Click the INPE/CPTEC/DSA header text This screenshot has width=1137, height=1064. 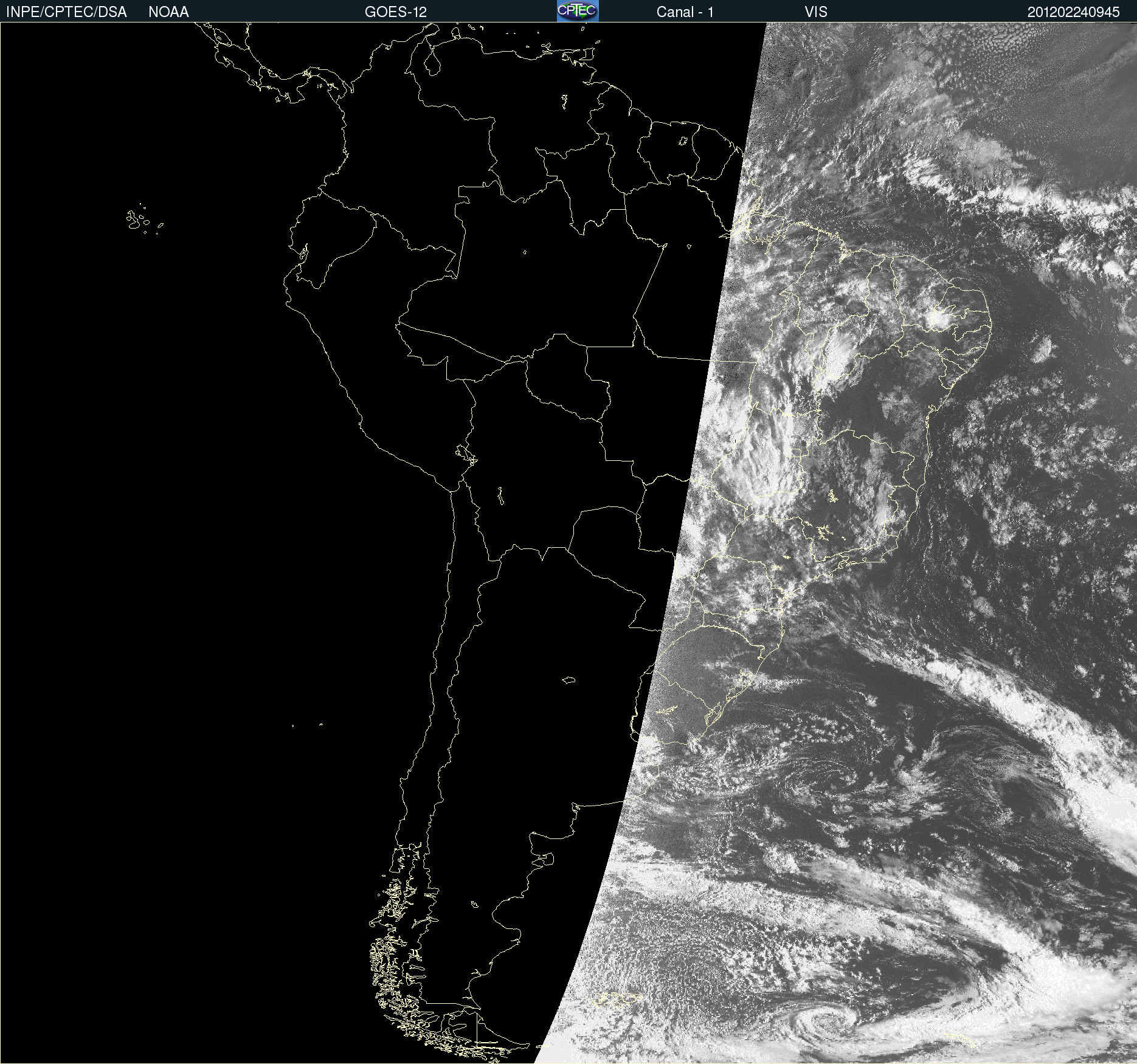point(66,12)
